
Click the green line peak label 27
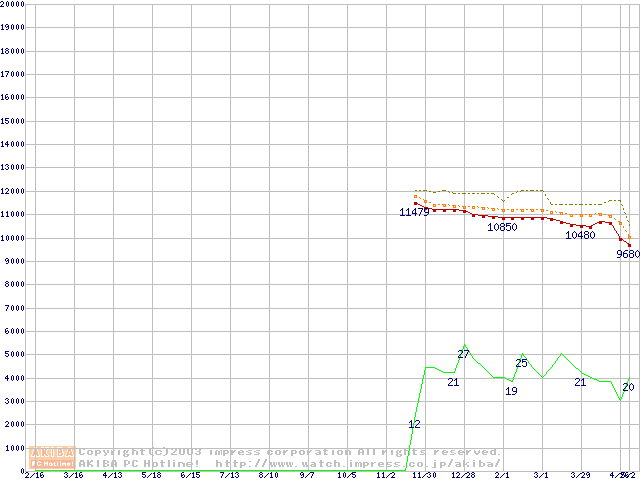click(x=463, y=354)
